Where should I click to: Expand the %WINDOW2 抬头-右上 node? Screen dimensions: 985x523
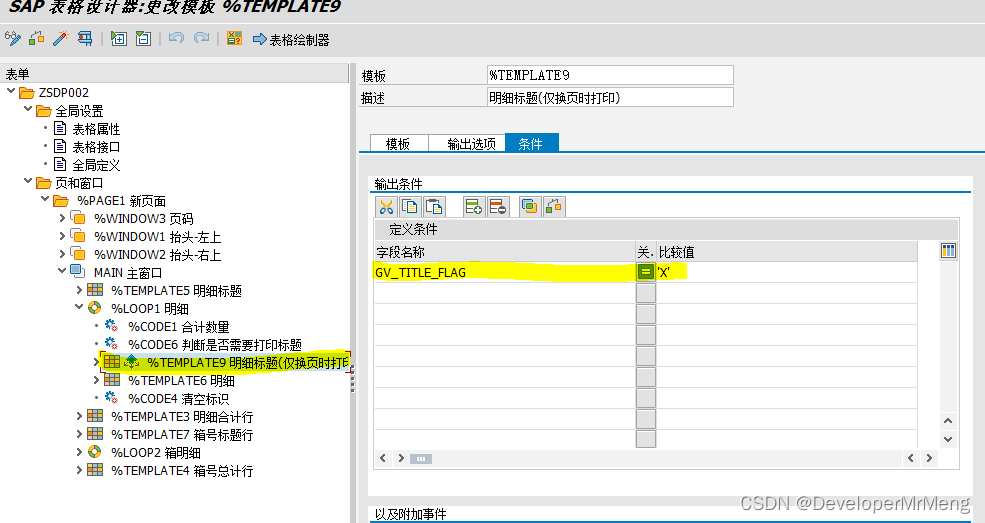tap(62, 254)
